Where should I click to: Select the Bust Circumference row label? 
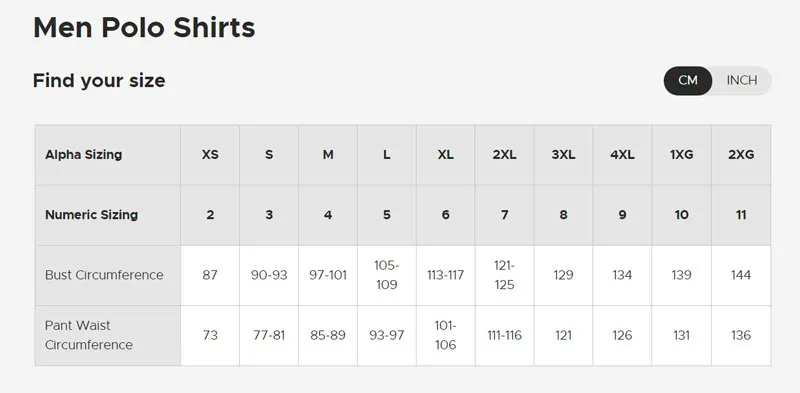[x=104, y=275]
